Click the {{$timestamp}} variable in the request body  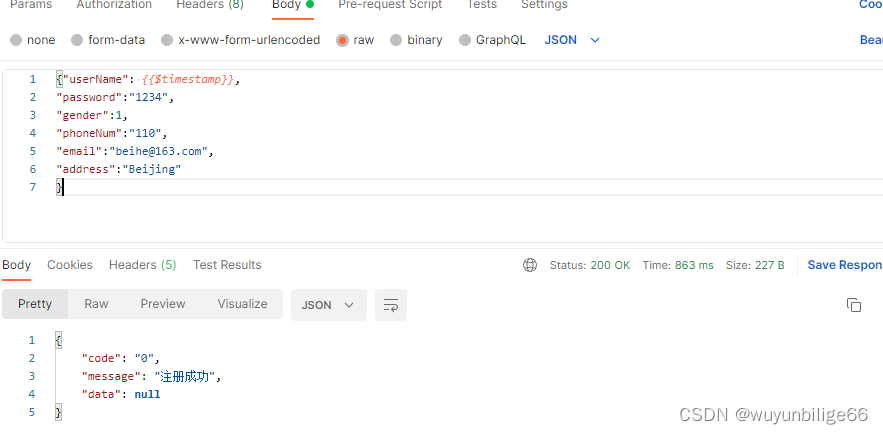pyautogui.click(x=188, y=79)
